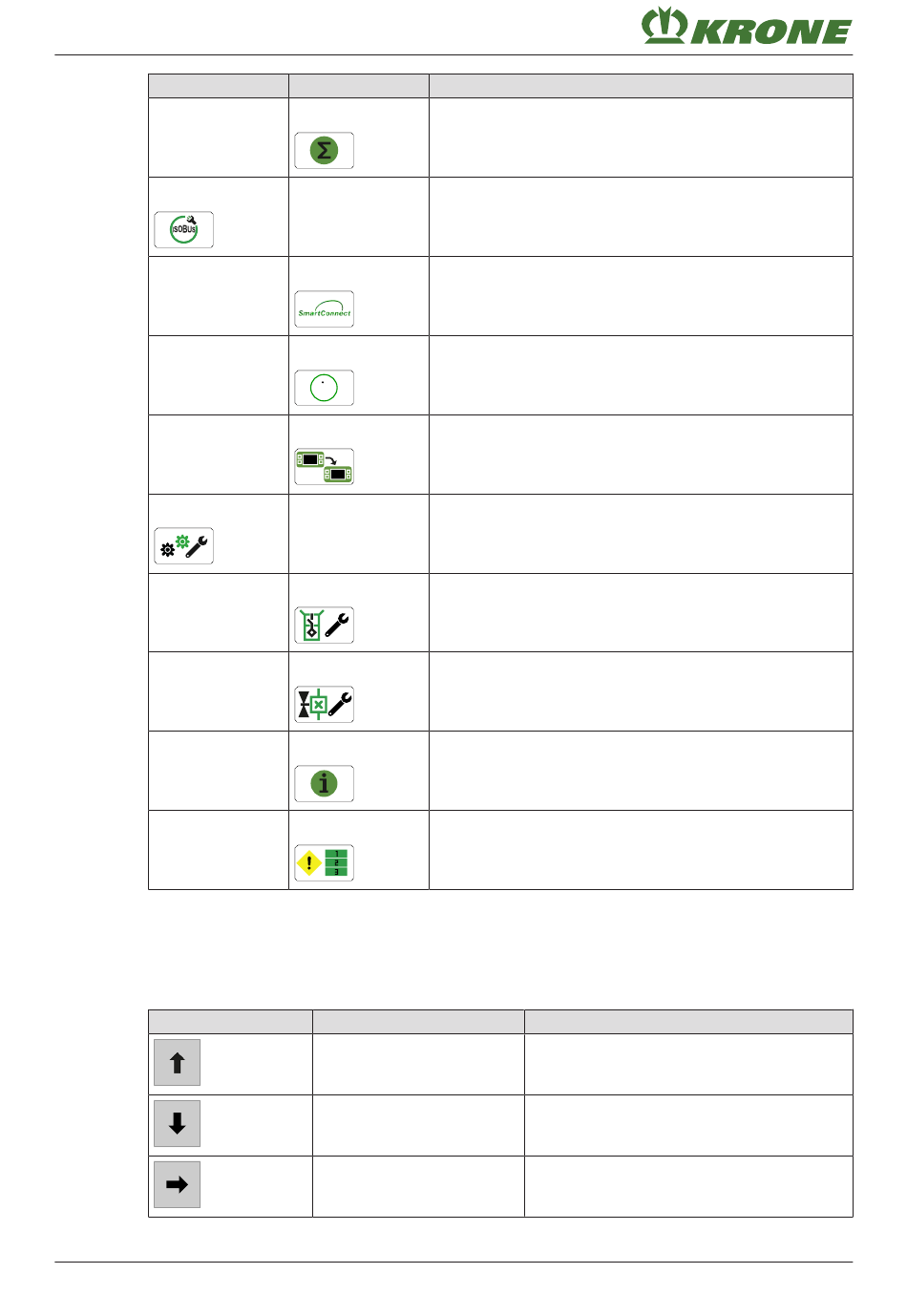Viewport: 907px width, 1316px height.
Task: Click the wide description cell beside SmartConnect icon
Action: coord(641,296)
